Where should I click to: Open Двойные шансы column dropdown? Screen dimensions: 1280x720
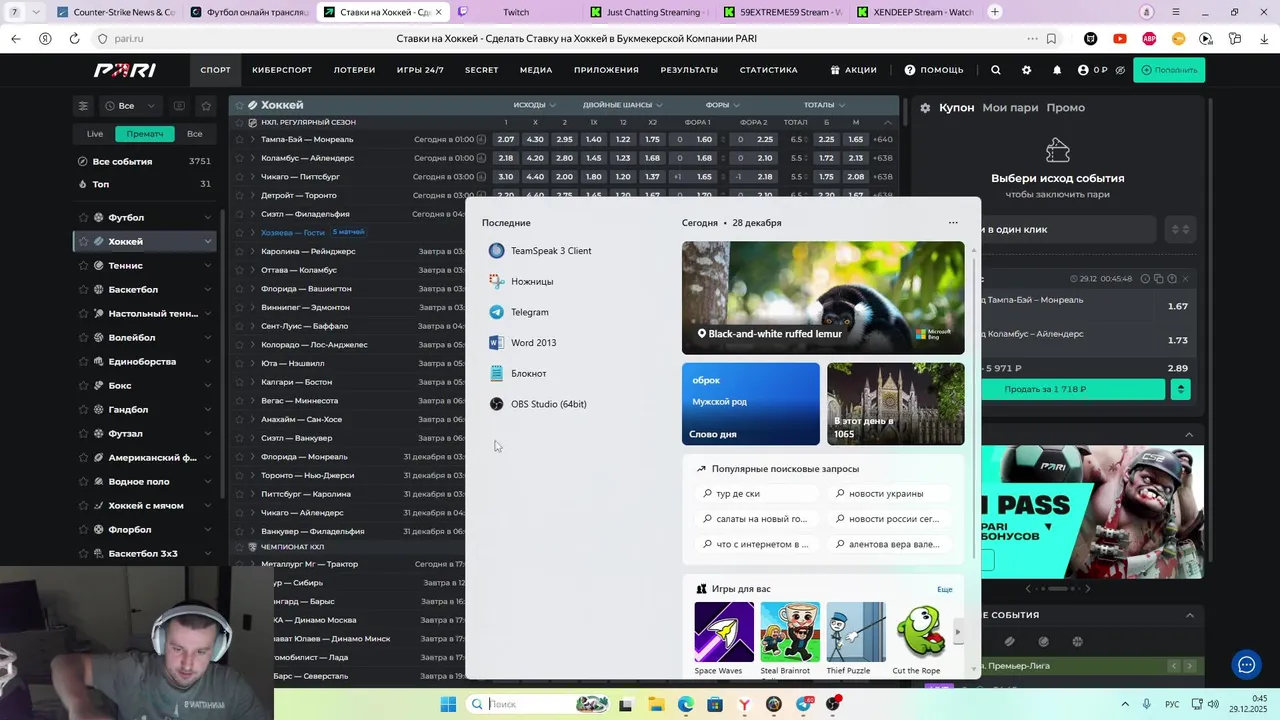click(622, 104)
